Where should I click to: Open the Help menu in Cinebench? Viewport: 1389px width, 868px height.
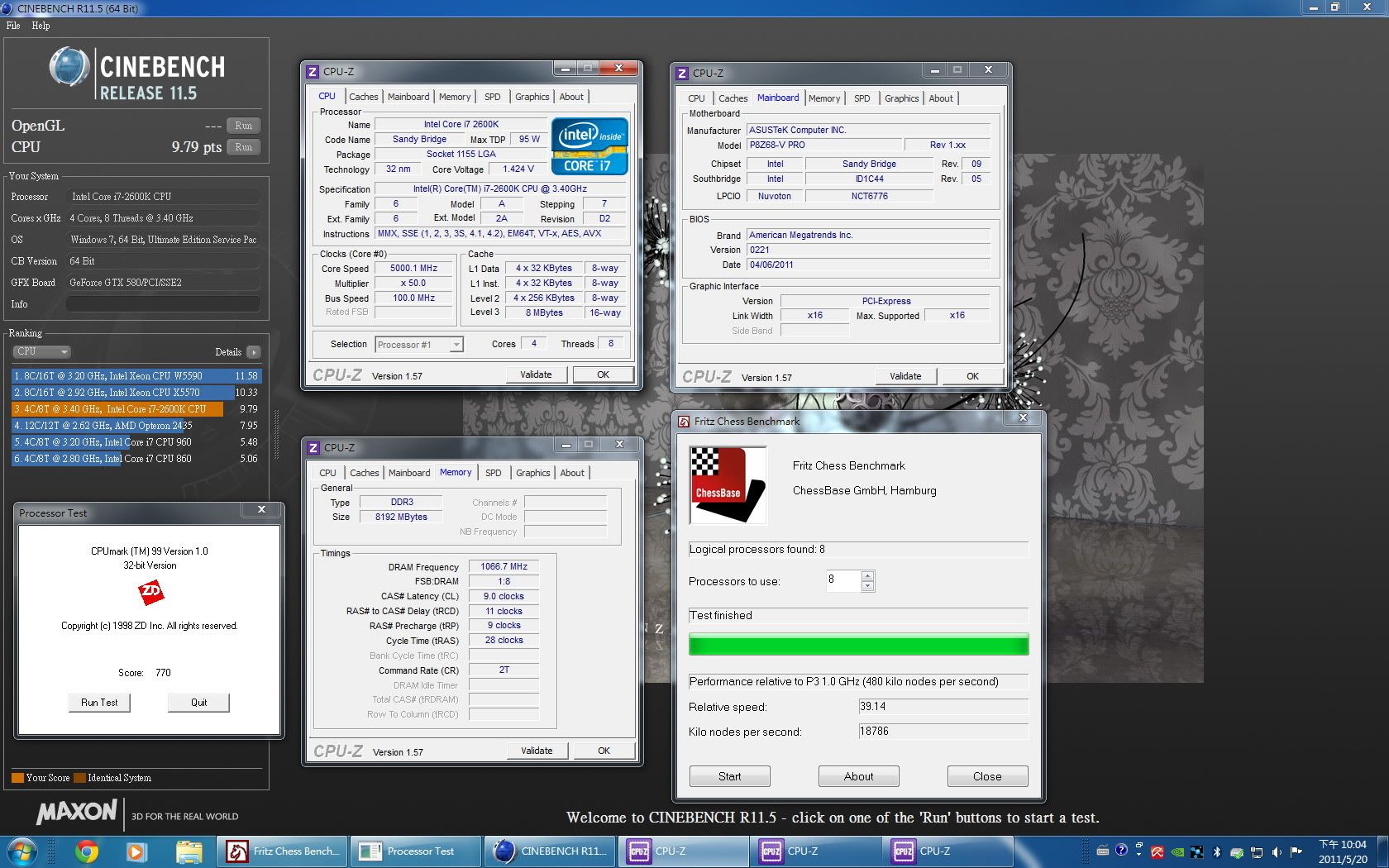[41, 26]
